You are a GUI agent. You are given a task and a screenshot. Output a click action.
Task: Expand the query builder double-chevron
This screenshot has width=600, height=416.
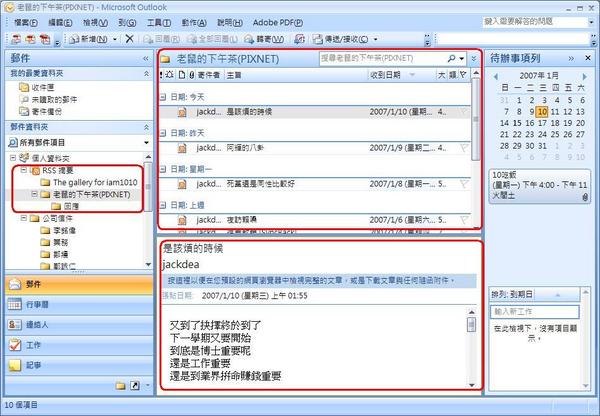pyautogui.click(x=474, y=59)
